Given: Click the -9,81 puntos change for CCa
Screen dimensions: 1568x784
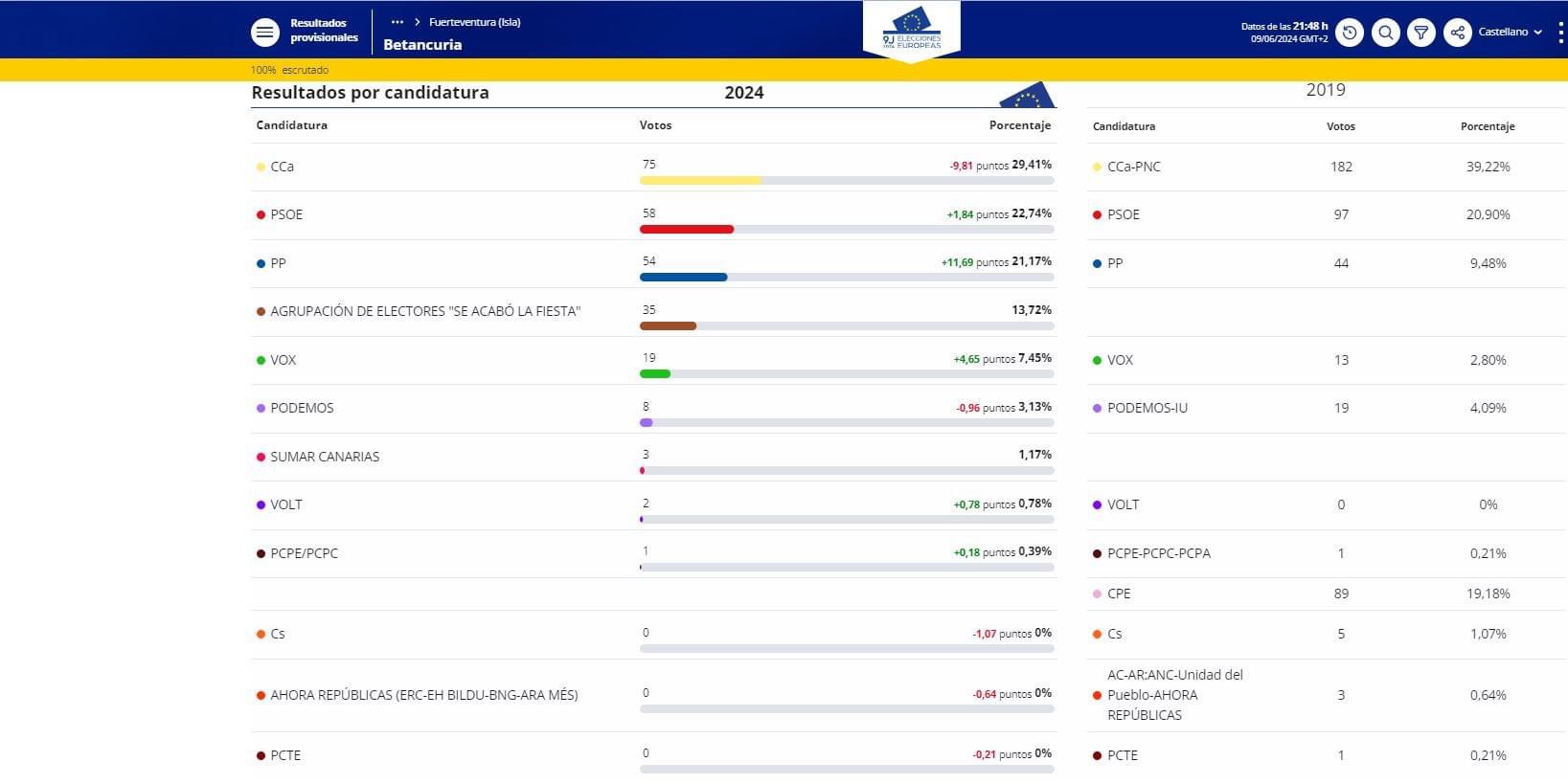Looking at the screenshot, I should [979, 166].
